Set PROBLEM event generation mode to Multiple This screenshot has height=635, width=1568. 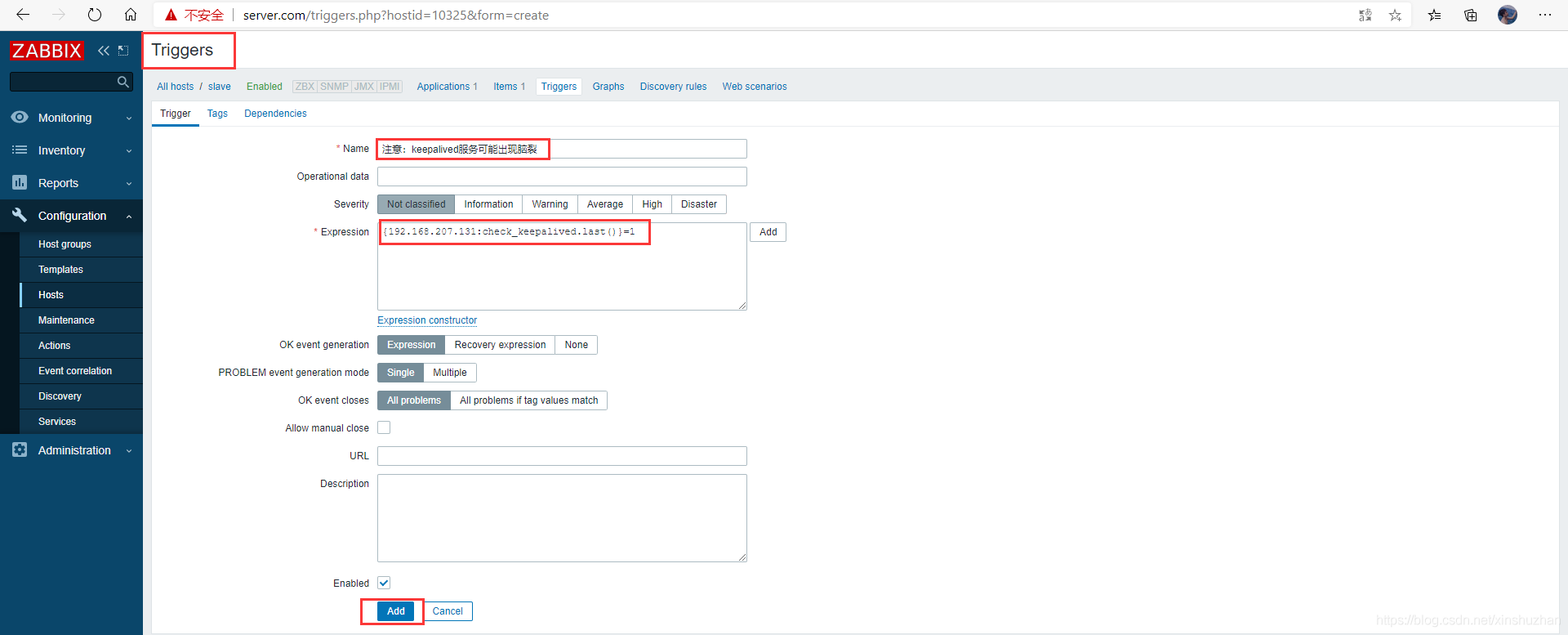450,373
